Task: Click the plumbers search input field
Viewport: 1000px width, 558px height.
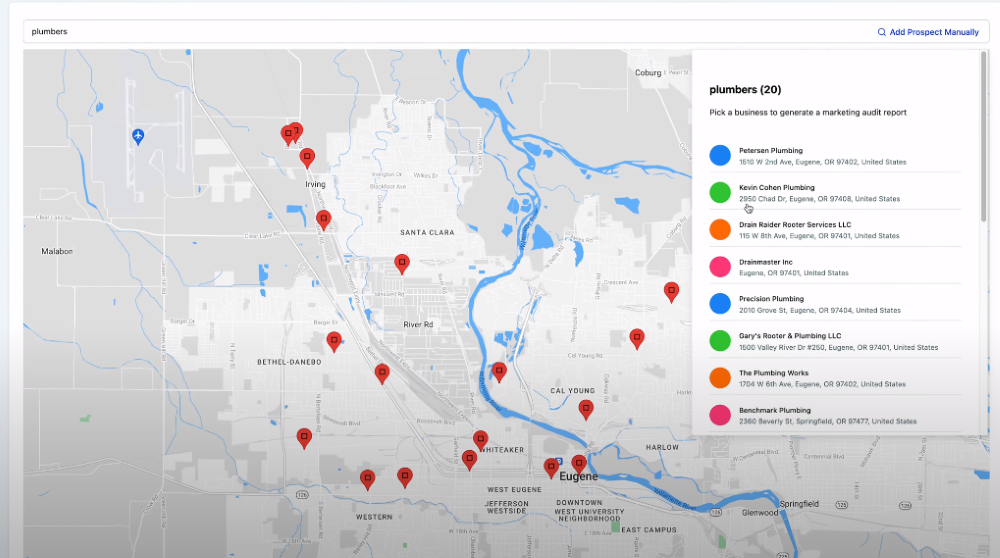Action: 446,31
